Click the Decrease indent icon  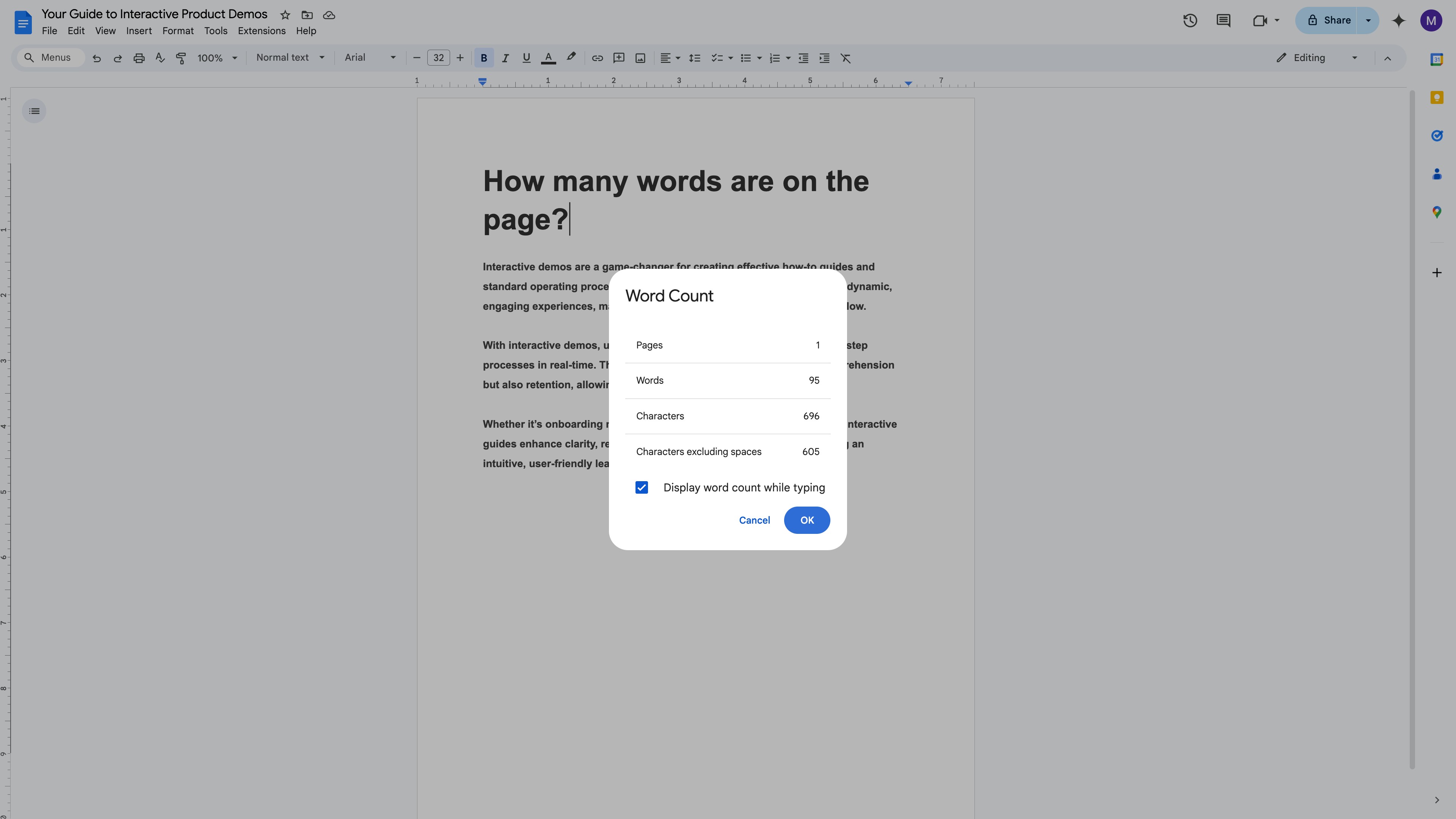pos(803,58)
